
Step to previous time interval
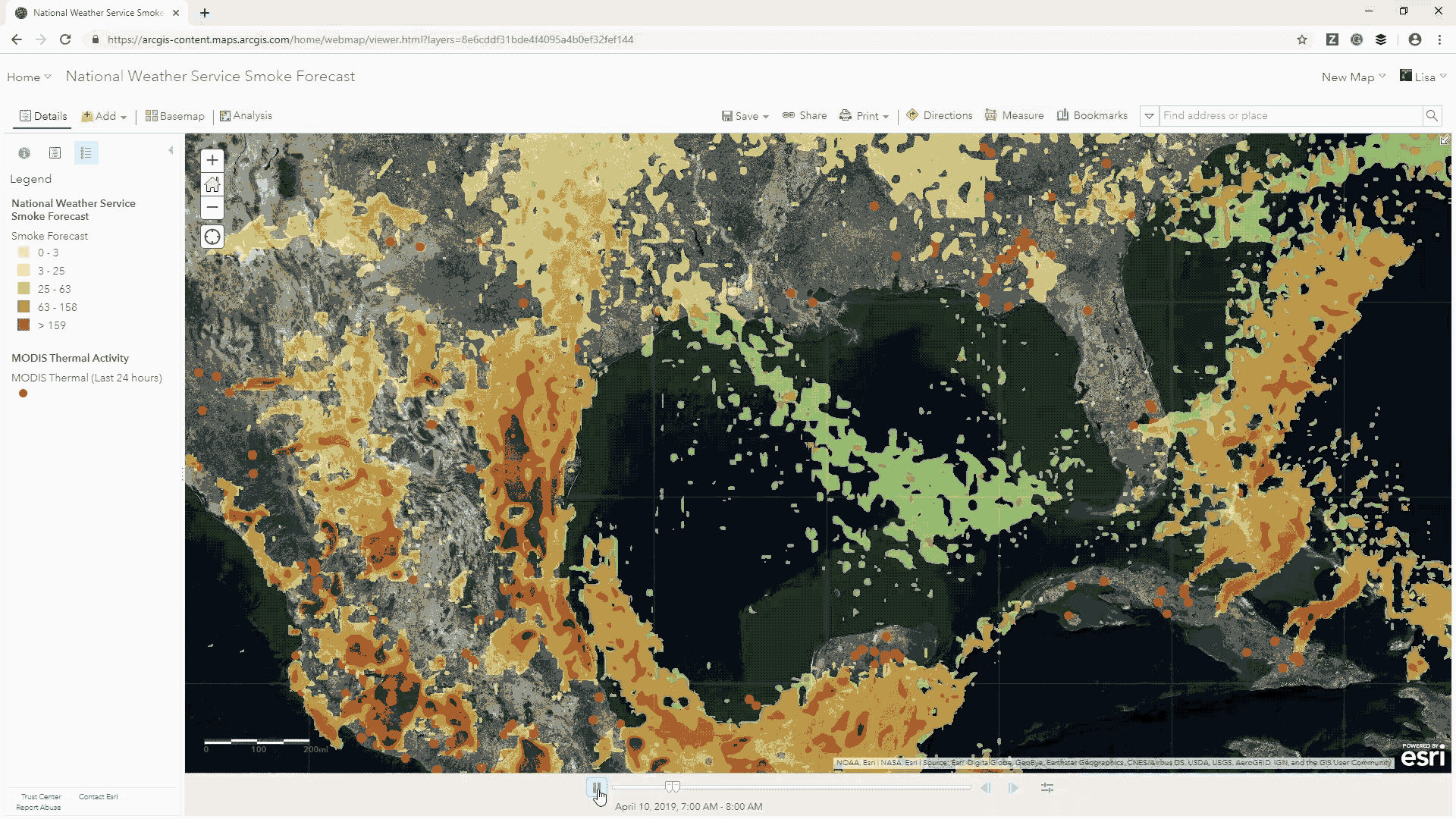click(986, 789)
